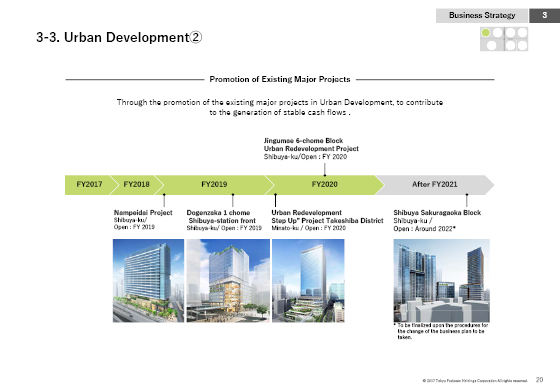Click 'Shibuya-ku/Open : FY 2020' text
Viewport: 560px width, 388px height.
point(305,156)
